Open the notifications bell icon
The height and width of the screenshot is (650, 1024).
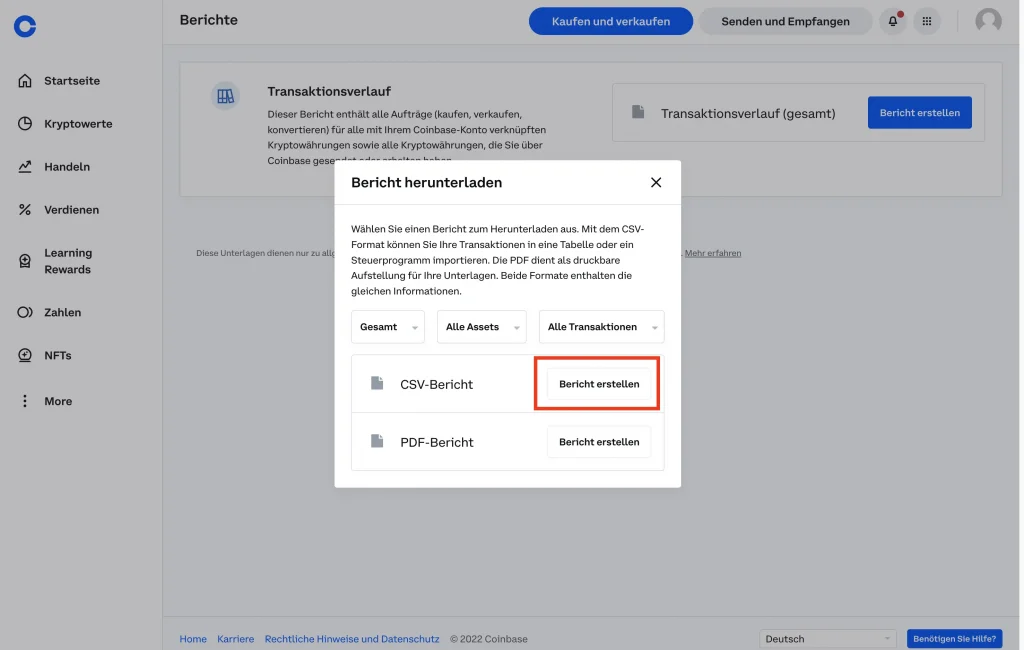pyautogui.click(x=892, y=21)
